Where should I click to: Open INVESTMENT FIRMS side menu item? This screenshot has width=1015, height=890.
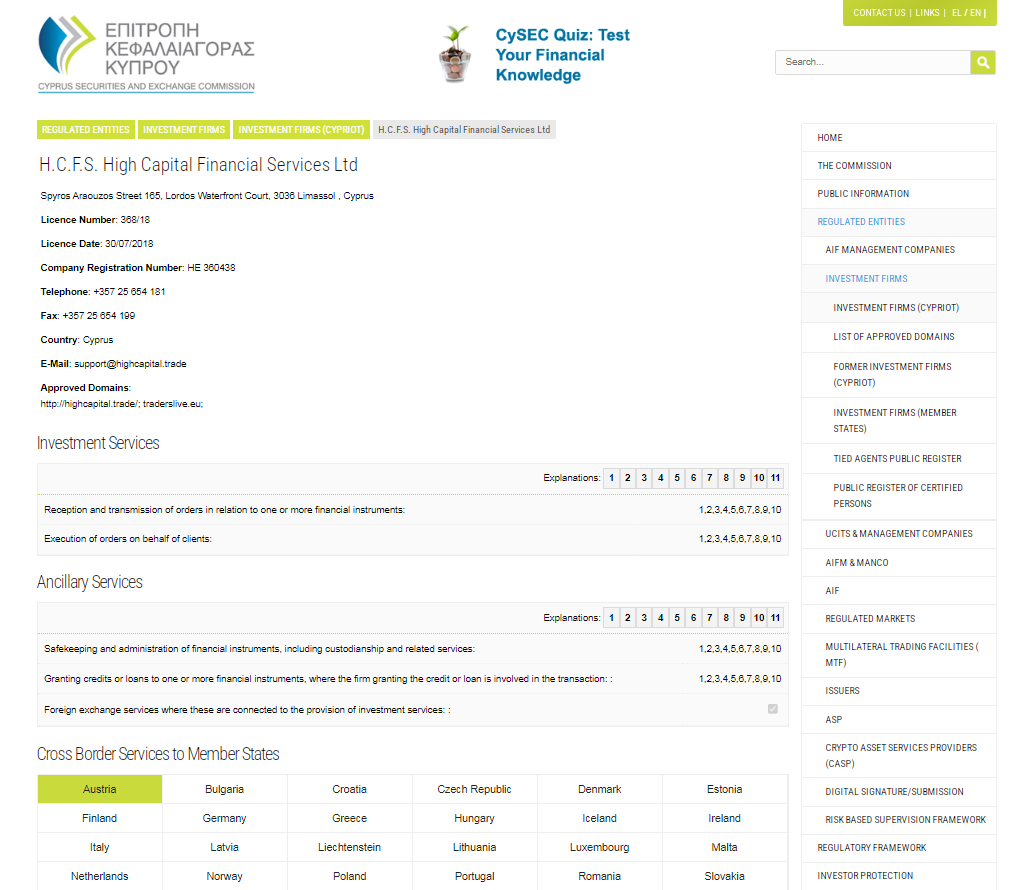pyautogui.click(x=898, y=278)
